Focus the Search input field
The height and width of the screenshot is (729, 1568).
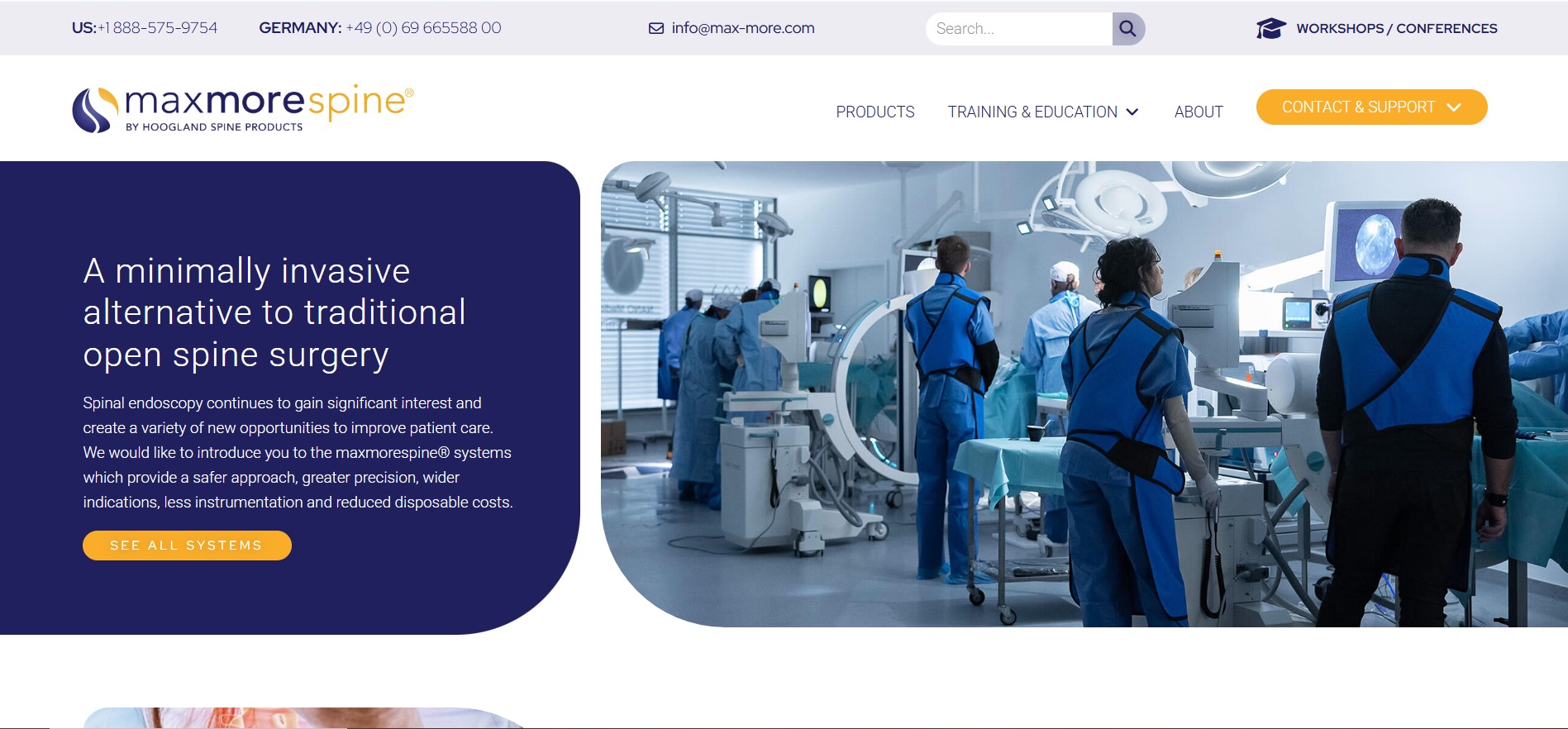pos(1019,29)
